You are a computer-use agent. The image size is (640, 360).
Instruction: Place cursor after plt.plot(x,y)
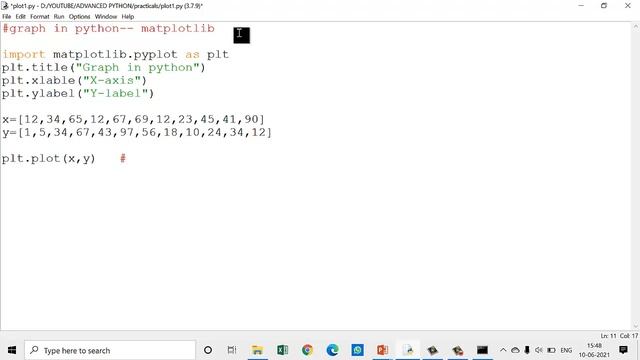pos(96,158)
